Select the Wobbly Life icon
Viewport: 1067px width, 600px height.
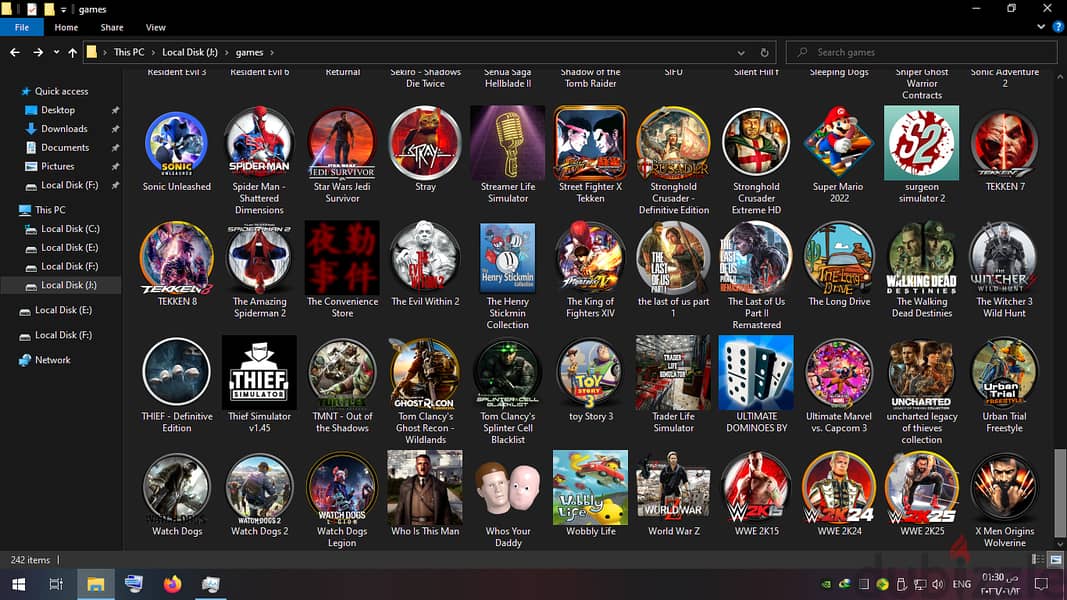point(591,488)
